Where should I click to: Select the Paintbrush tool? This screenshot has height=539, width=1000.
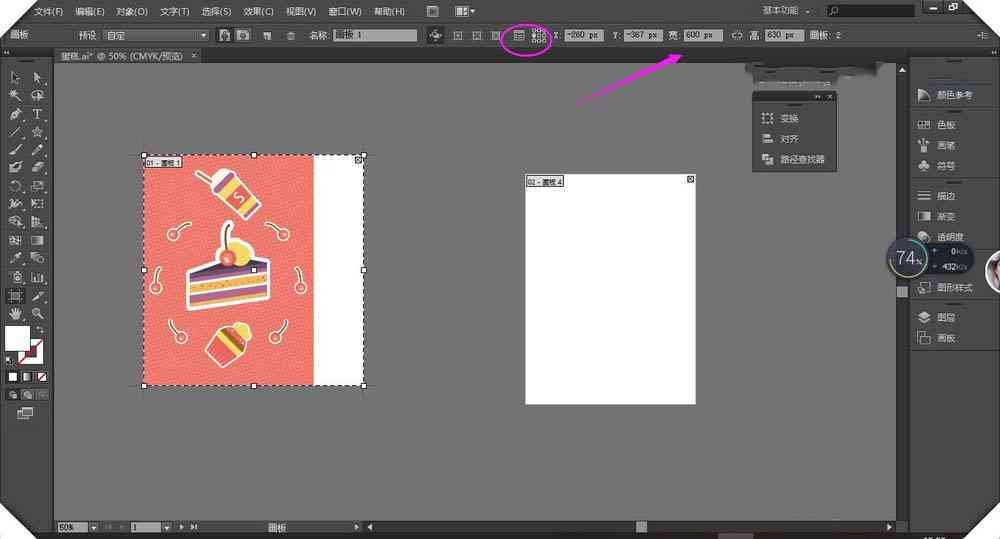[15, 150]
